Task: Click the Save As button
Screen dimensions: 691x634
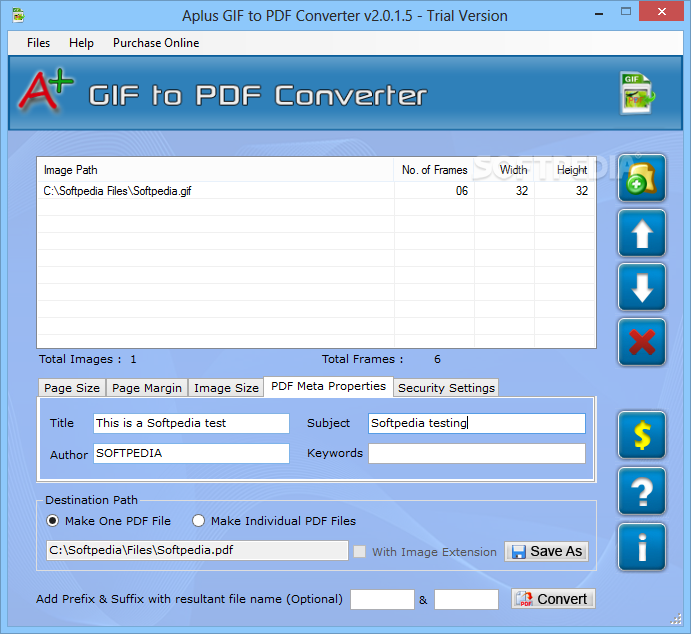Action: (x=546, y=551)
